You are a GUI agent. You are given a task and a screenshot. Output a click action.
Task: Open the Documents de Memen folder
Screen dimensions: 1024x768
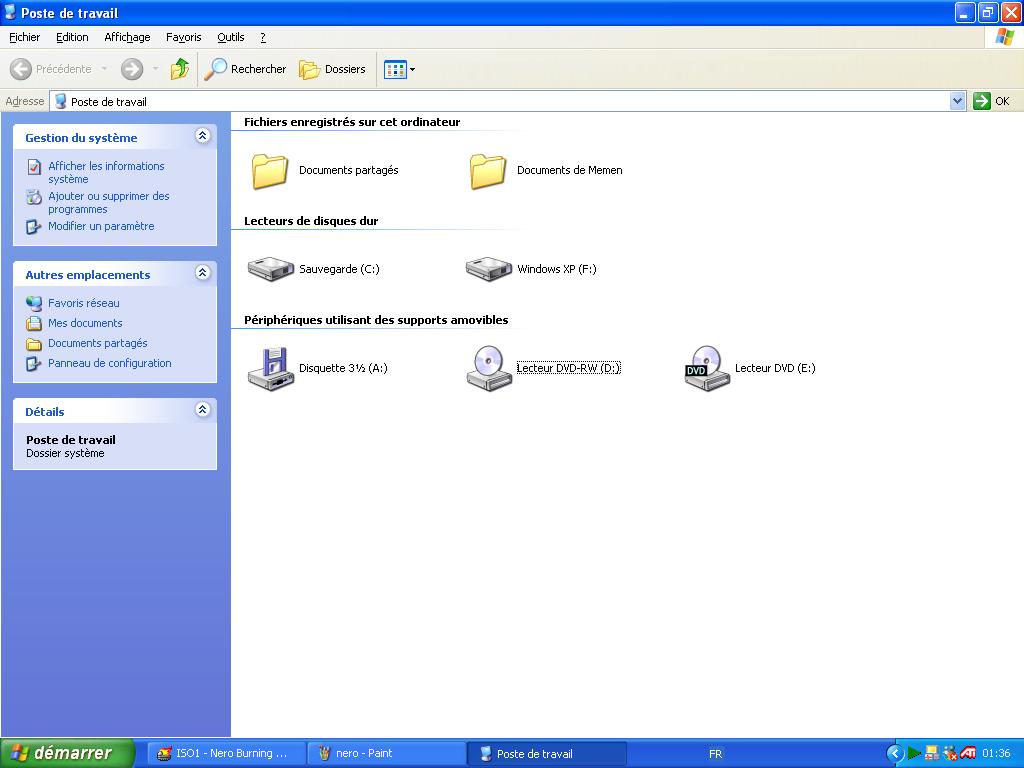[489, 171]
